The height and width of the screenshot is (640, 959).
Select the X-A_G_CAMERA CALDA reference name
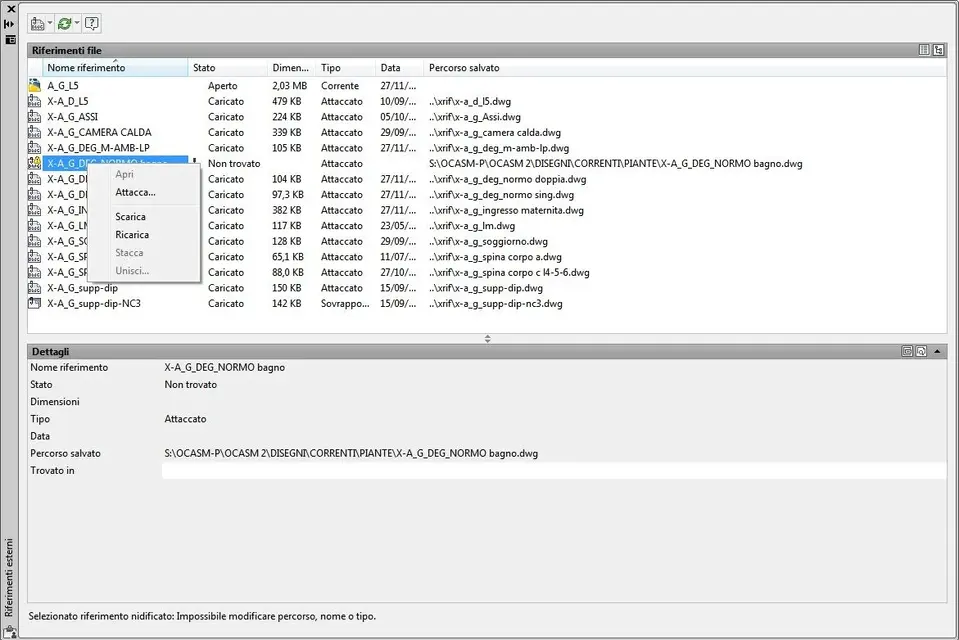tap(99, 132)
